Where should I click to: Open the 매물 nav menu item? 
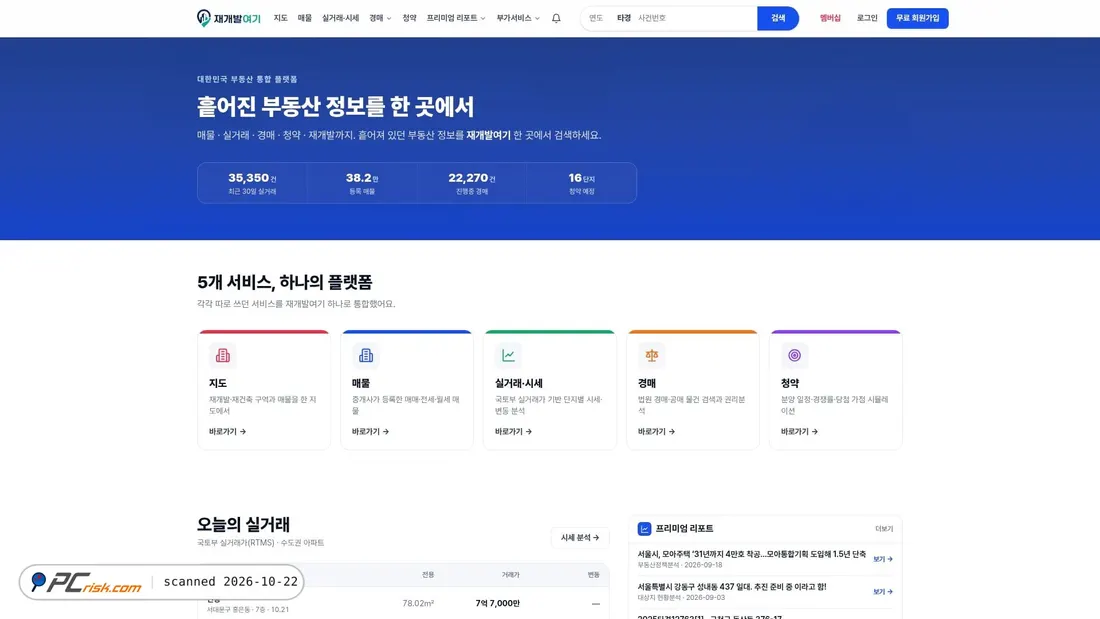tap(304, 18)
